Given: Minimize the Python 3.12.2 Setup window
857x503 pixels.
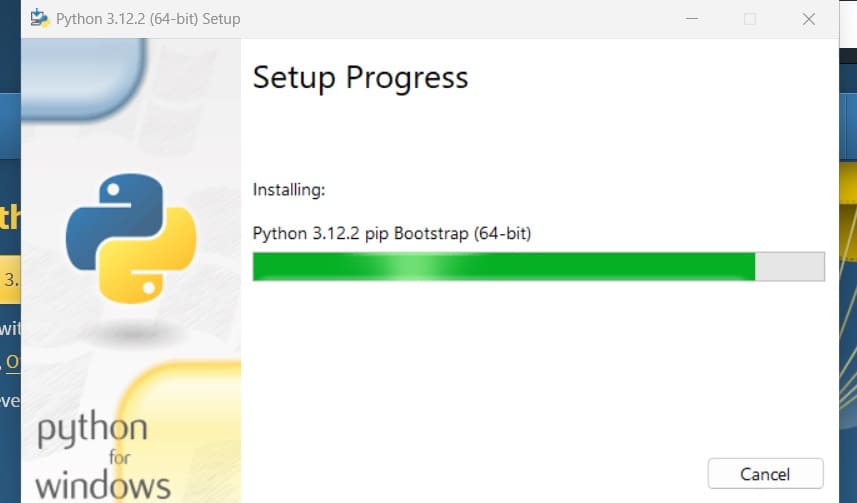Looking at the screenshot, I should coord(692,19).
